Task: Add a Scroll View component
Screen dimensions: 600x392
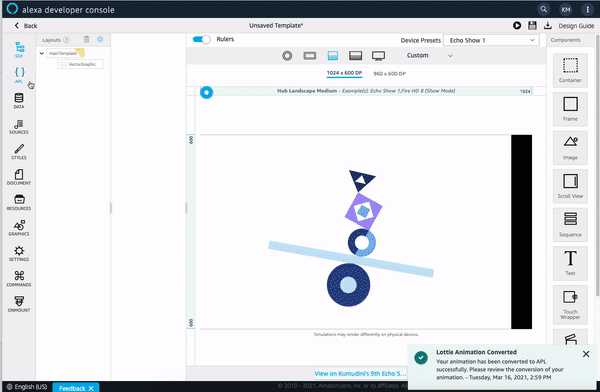Action: click(x=570, y=186)
